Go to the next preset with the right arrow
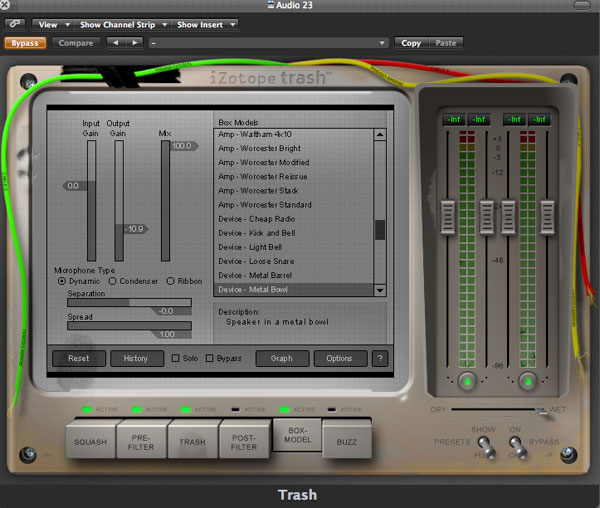This screenshot has width=600, height=508. (x=134, y=43)
